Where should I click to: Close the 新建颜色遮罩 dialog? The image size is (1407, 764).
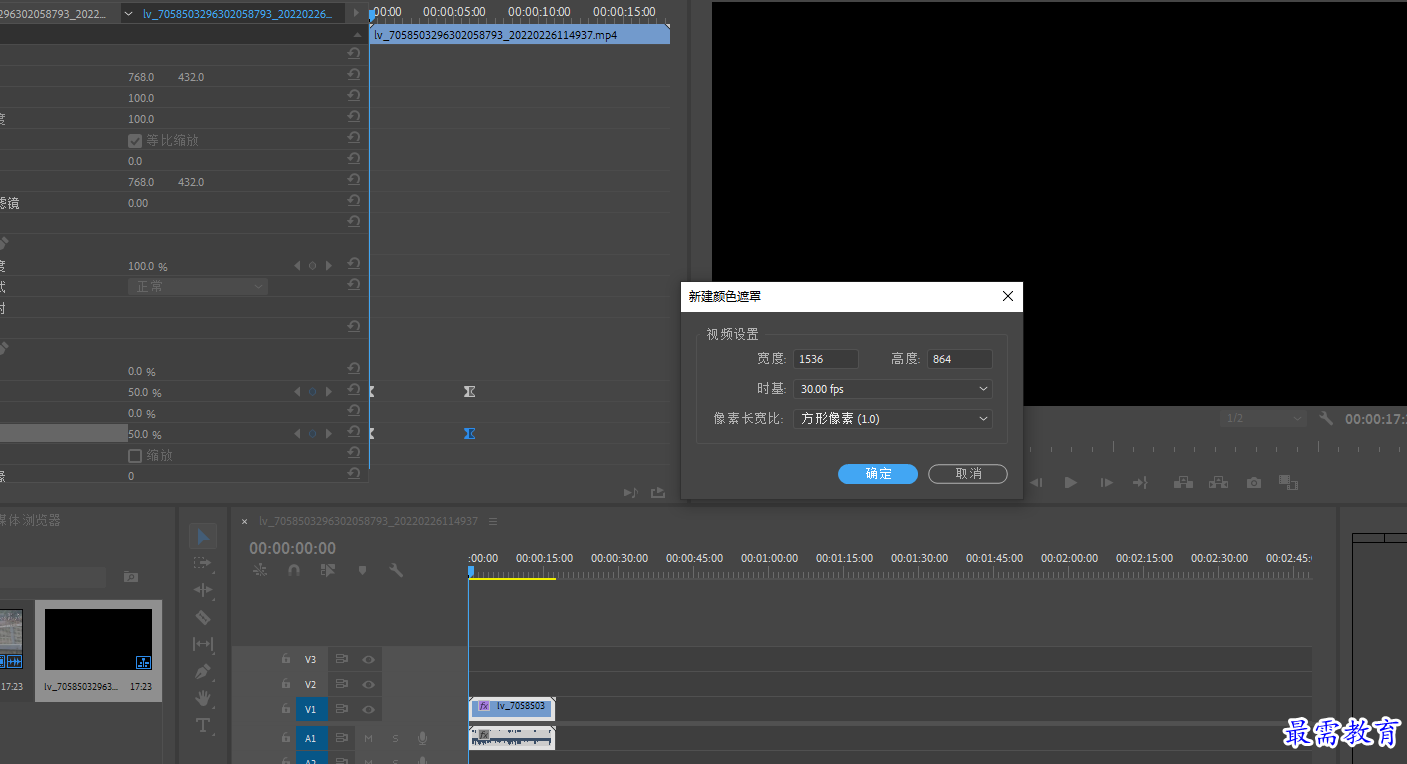1008,296
